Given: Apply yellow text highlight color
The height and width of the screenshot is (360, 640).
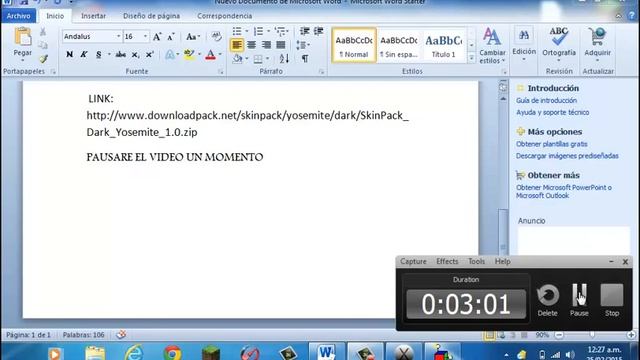Looking at the screenshot, I should (189, 54).
